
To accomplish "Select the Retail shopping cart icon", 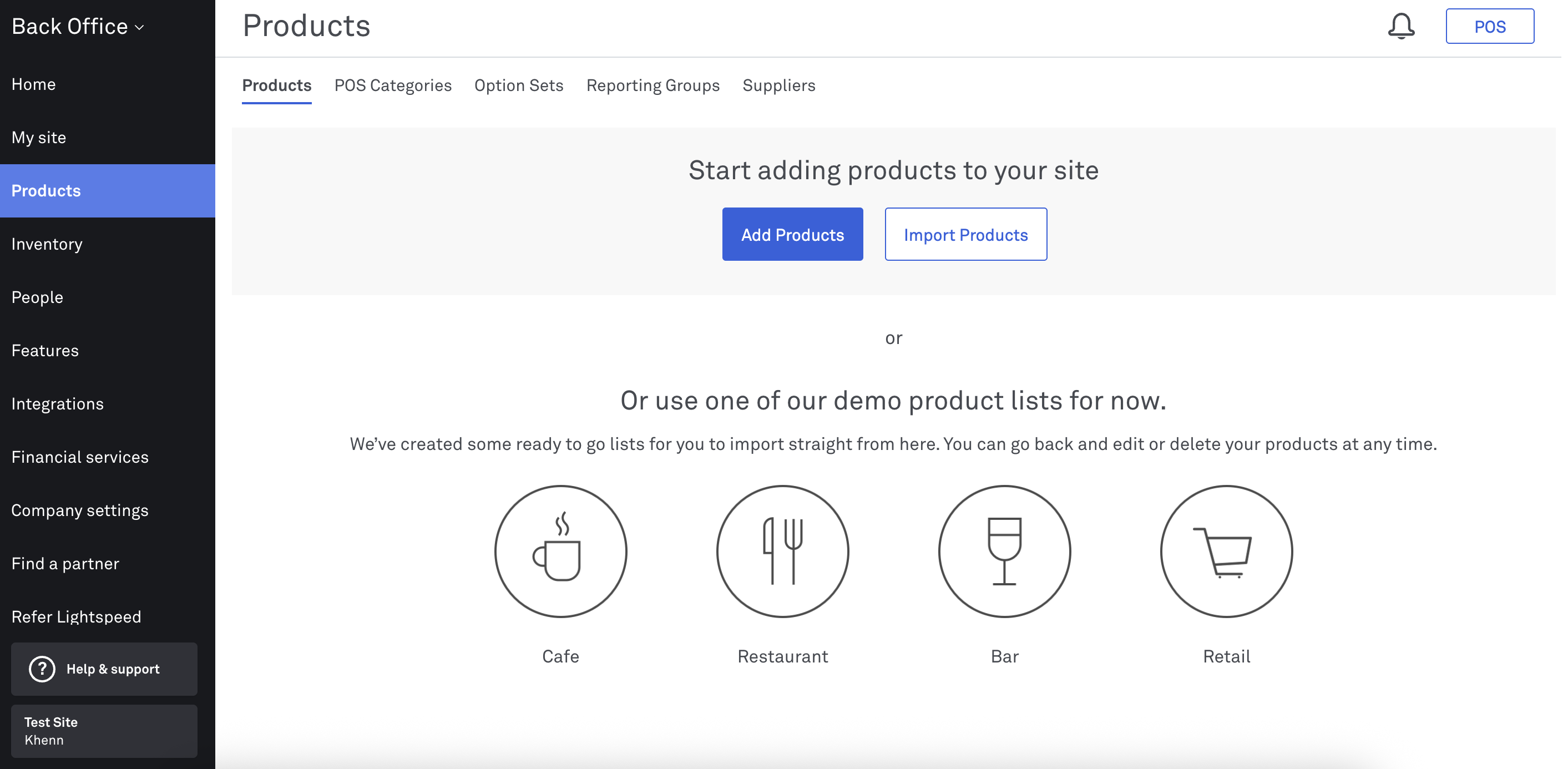I will tap(1226, 551).
